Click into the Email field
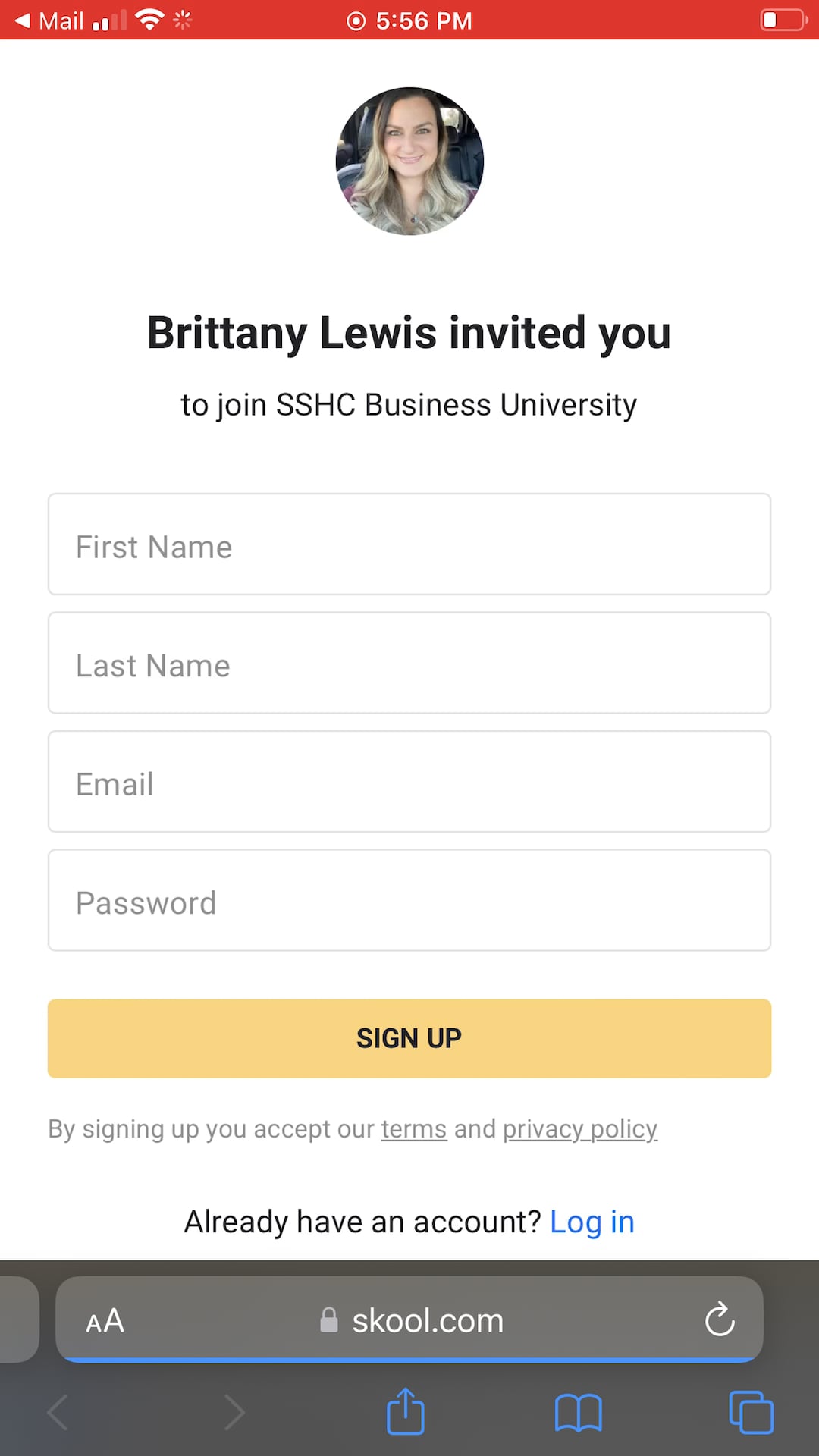819x1456 pixels. coord(409,782)
